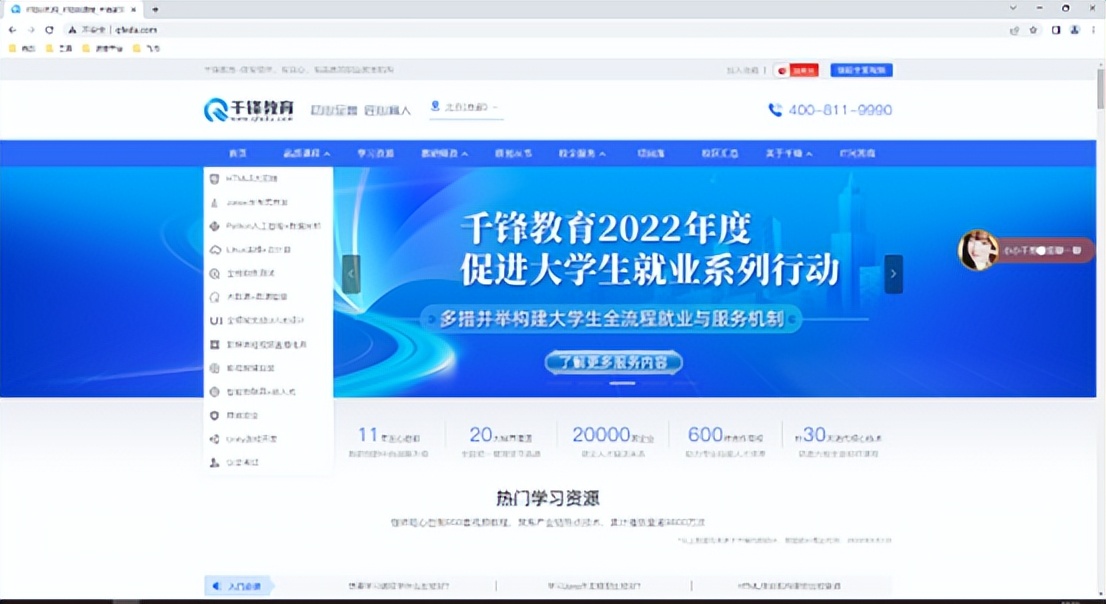Open the campus location selector in the header
The height and width of the screenshot is (604, 1106).
coord(466,107)
